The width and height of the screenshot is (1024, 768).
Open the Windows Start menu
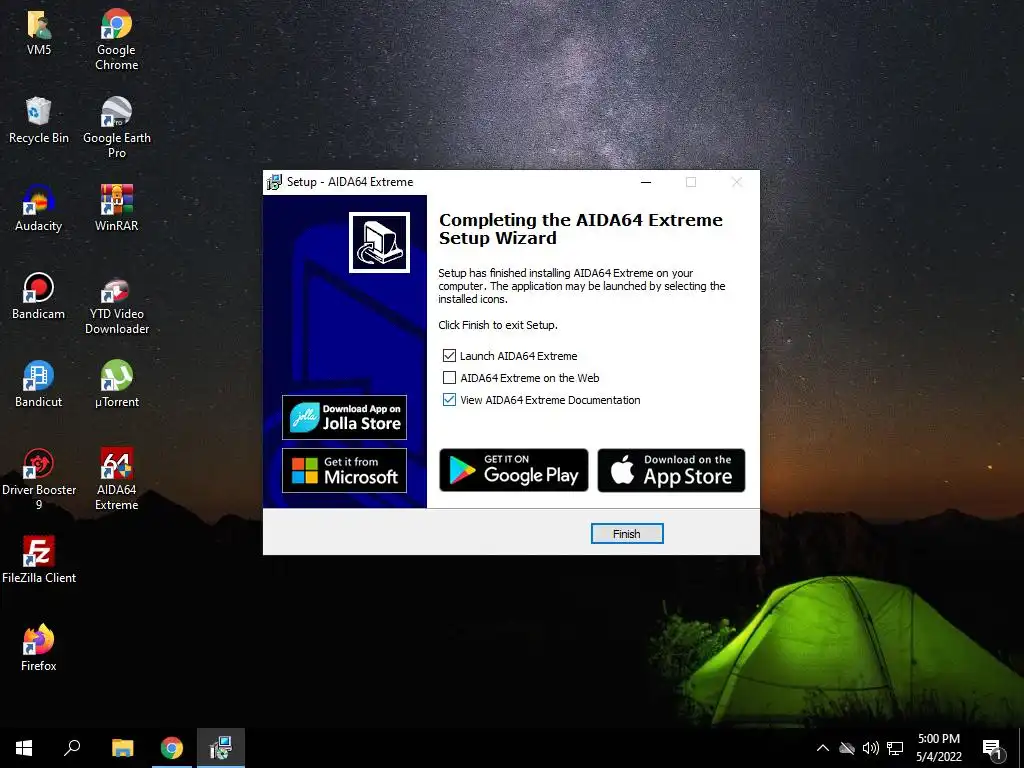pos(24,748)
